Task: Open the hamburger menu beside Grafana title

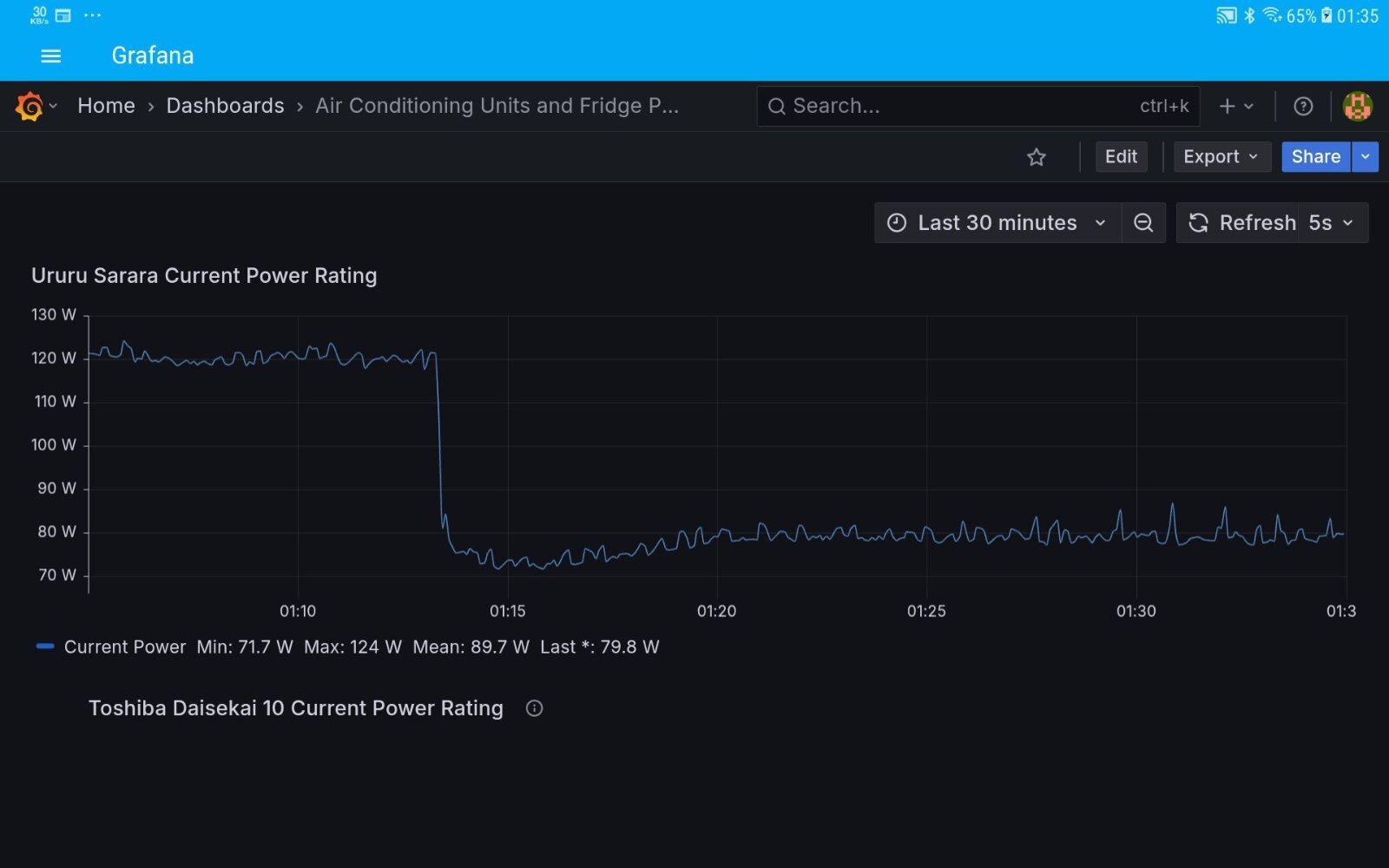Action: pos(51,56)
